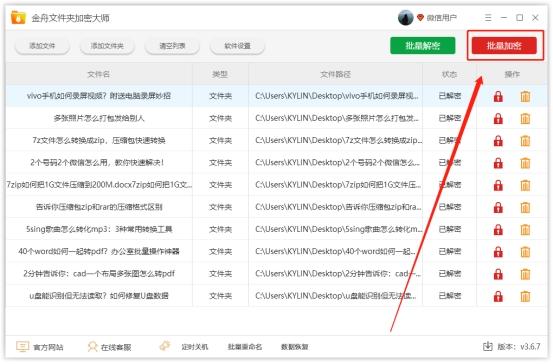Open the 定时关机 tool
553x364 pixels.
tap(184, 347)
